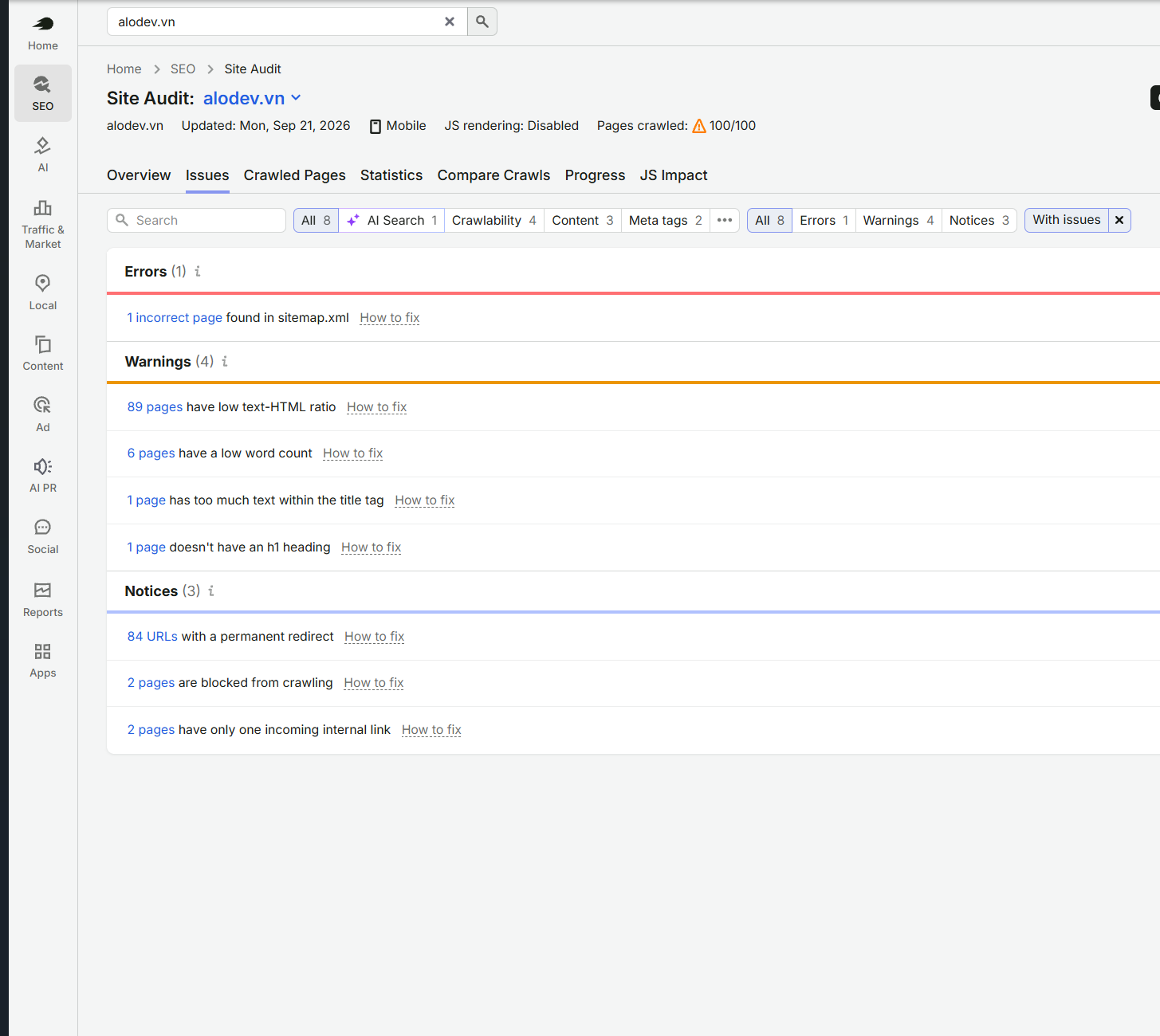Click the pages crawled warning triangle

(x=699, y=126)
